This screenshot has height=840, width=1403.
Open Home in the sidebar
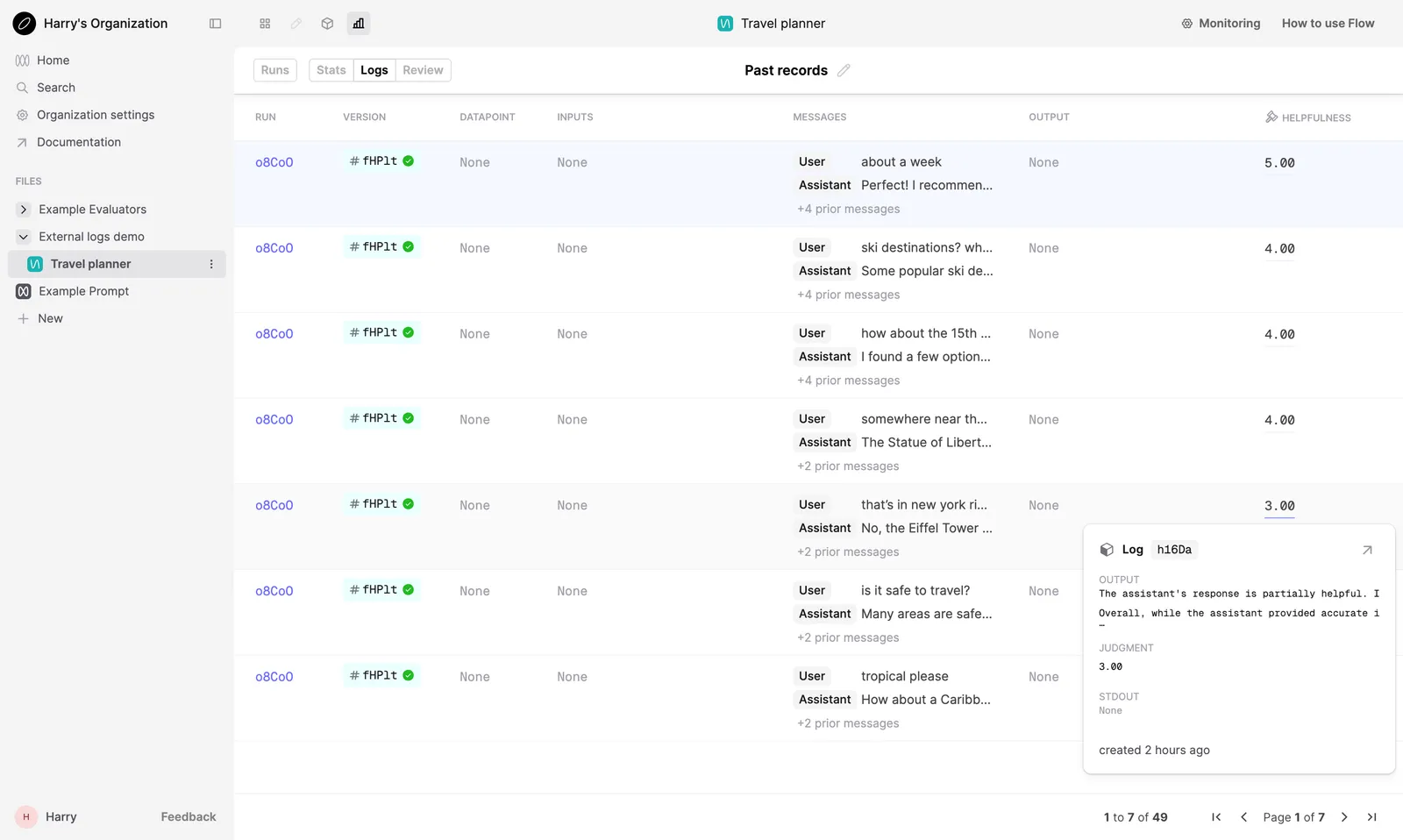[53, 61]
